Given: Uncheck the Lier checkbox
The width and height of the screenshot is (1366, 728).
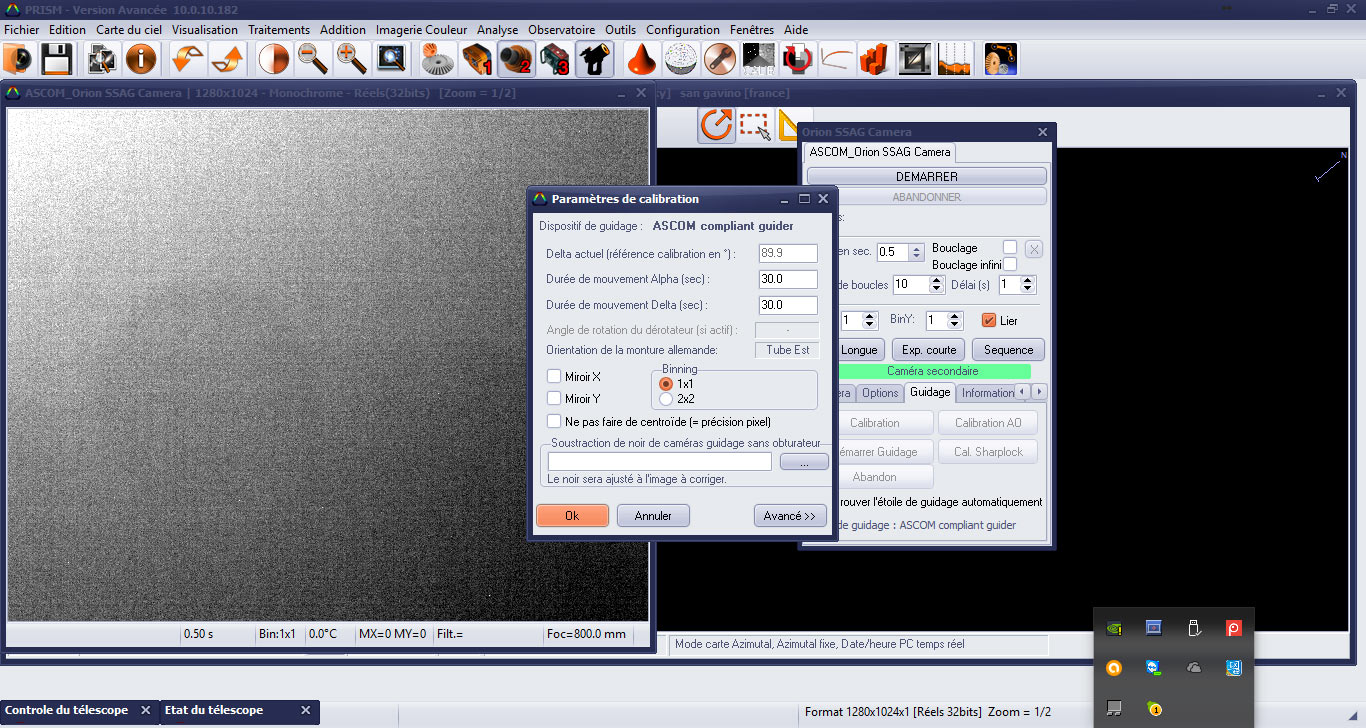Looking at the screenshot, I should pos(989,321).
